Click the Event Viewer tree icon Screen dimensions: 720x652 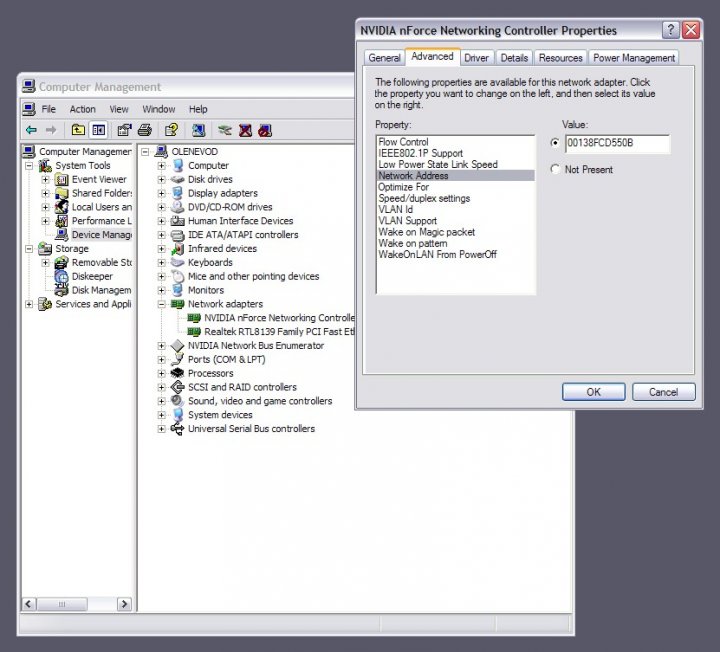coord(62,179)
